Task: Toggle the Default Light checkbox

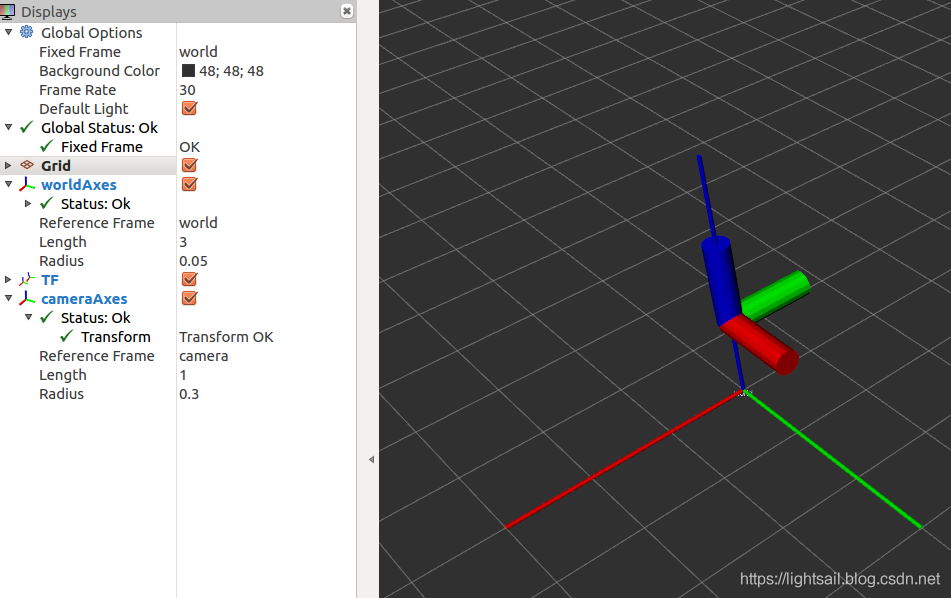Action: [189, 109]
